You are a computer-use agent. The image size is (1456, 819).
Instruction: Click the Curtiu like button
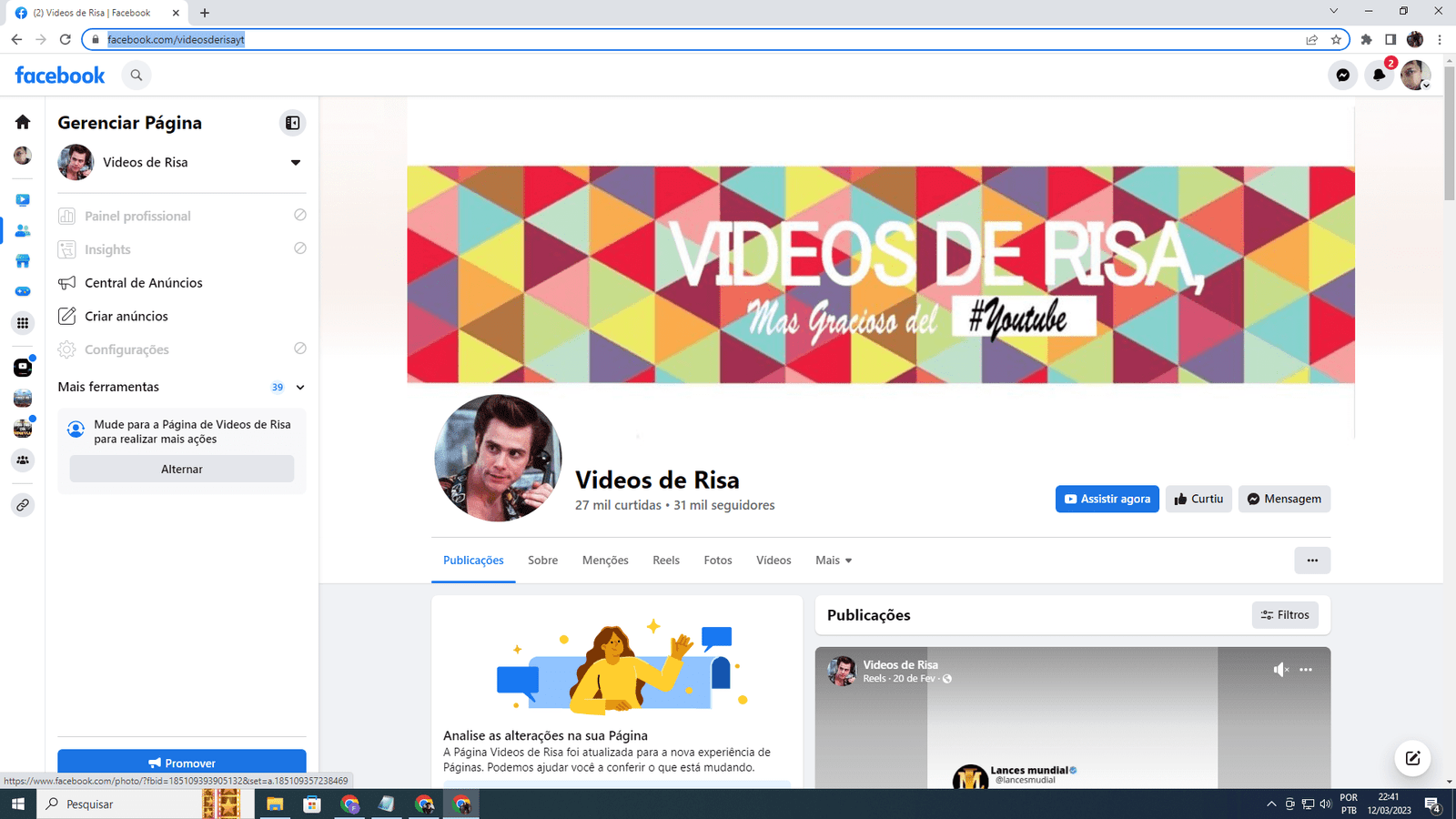[x=1199, y=499]
